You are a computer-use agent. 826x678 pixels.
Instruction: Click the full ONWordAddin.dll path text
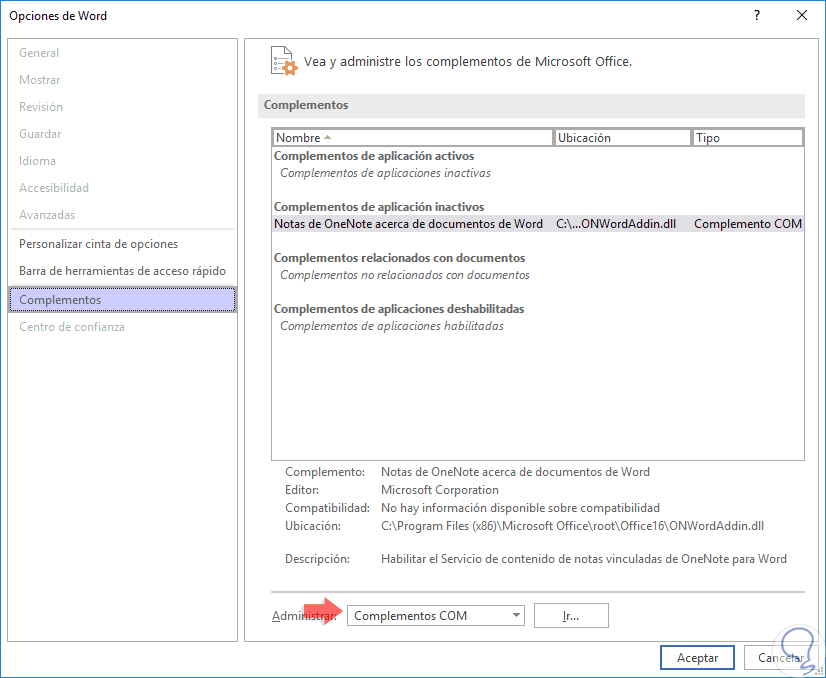pyautogui.click(x=572, y=526)
